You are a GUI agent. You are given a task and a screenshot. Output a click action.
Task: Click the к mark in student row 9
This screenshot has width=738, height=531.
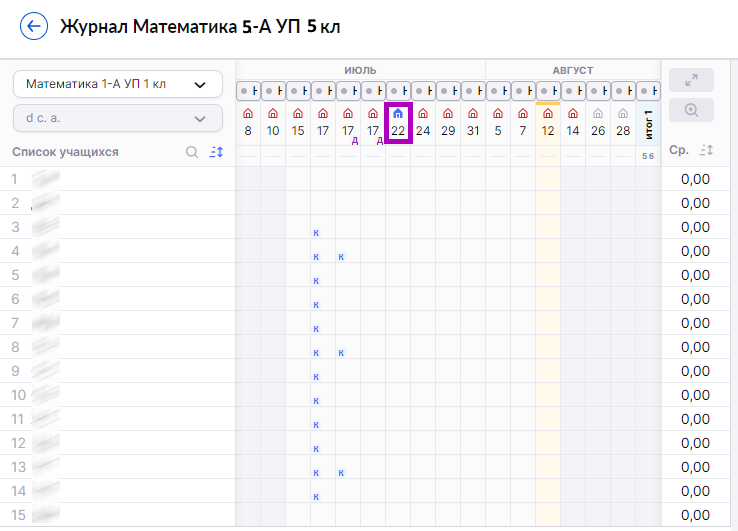[x=316, y=377]
